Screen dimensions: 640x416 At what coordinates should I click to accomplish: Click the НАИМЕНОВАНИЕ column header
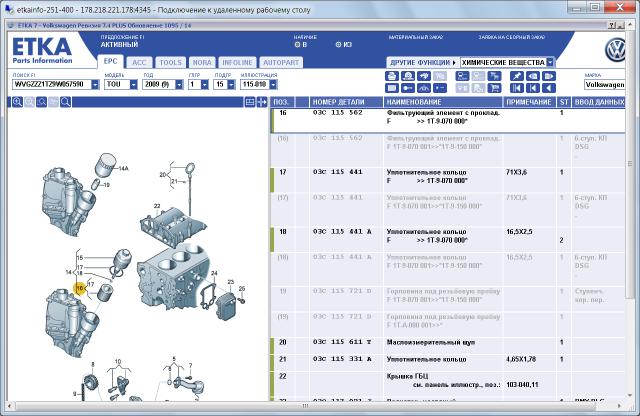tap(443, 102)
